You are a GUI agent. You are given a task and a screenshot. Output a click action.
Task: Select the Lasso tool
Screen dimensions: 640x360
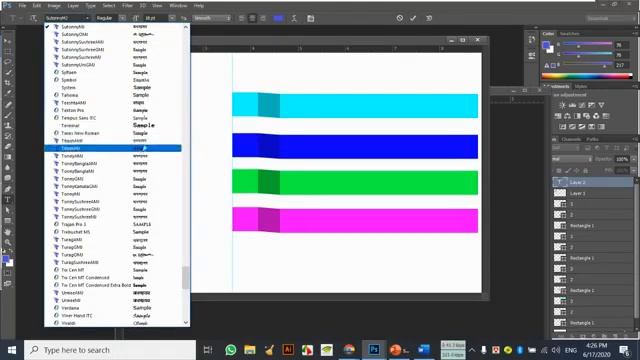7,62
